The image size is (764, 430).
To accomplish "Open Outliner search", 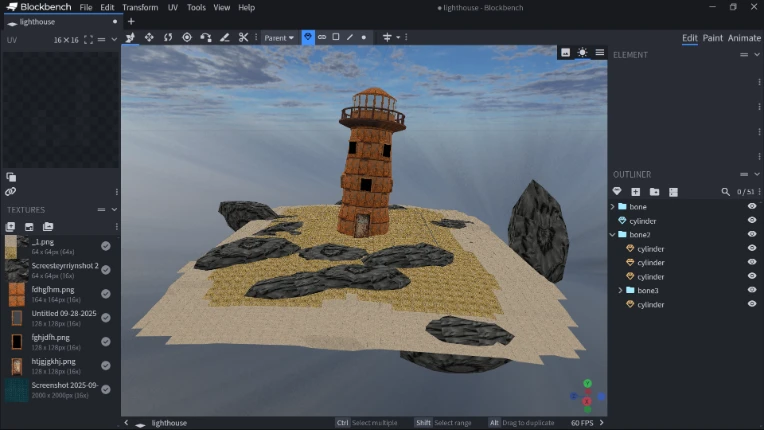I will coord(726,192).
